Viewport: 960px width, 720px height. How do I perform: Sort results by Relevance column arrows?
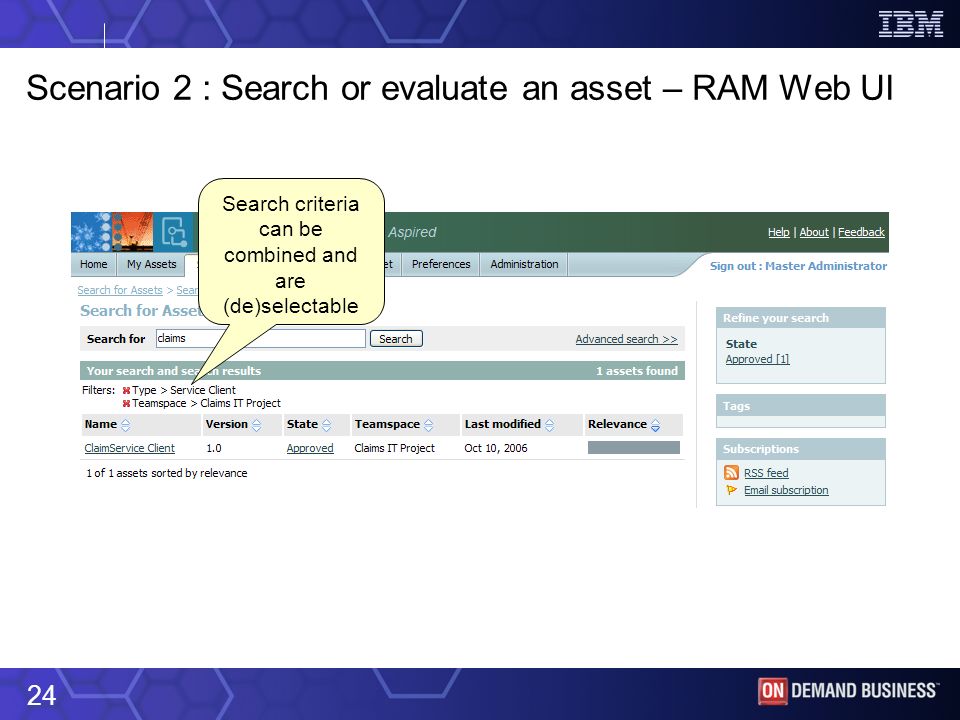click(655, 425)
